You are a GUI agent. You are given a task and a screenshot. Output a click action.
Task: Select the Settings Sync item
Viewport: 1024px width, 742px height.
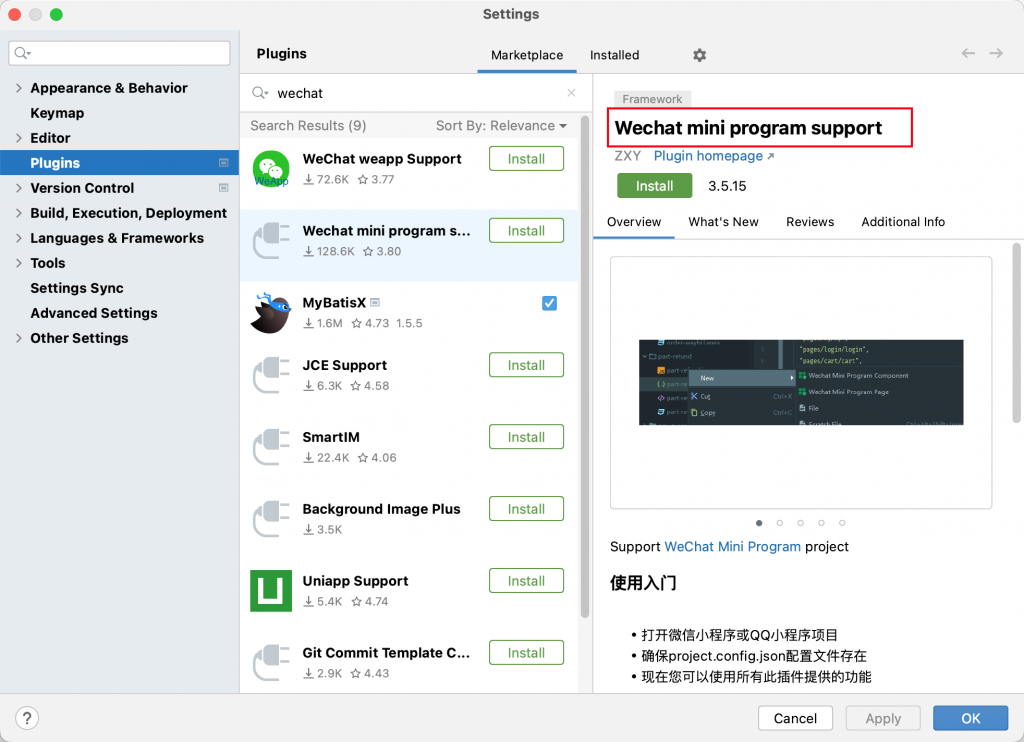point(76,288)
